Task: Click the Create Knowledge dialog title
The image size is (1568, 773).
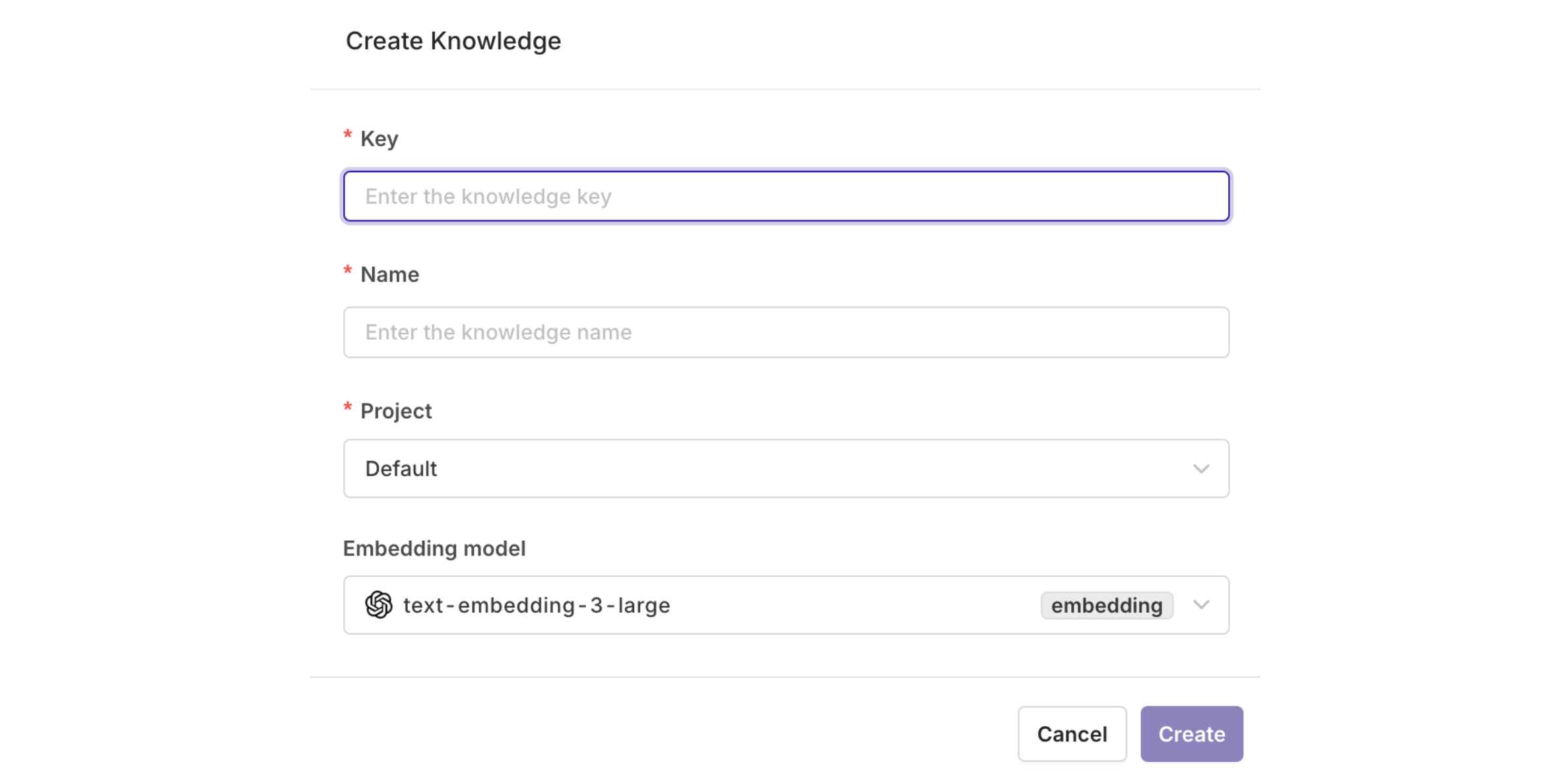Action: coord(453,41)
